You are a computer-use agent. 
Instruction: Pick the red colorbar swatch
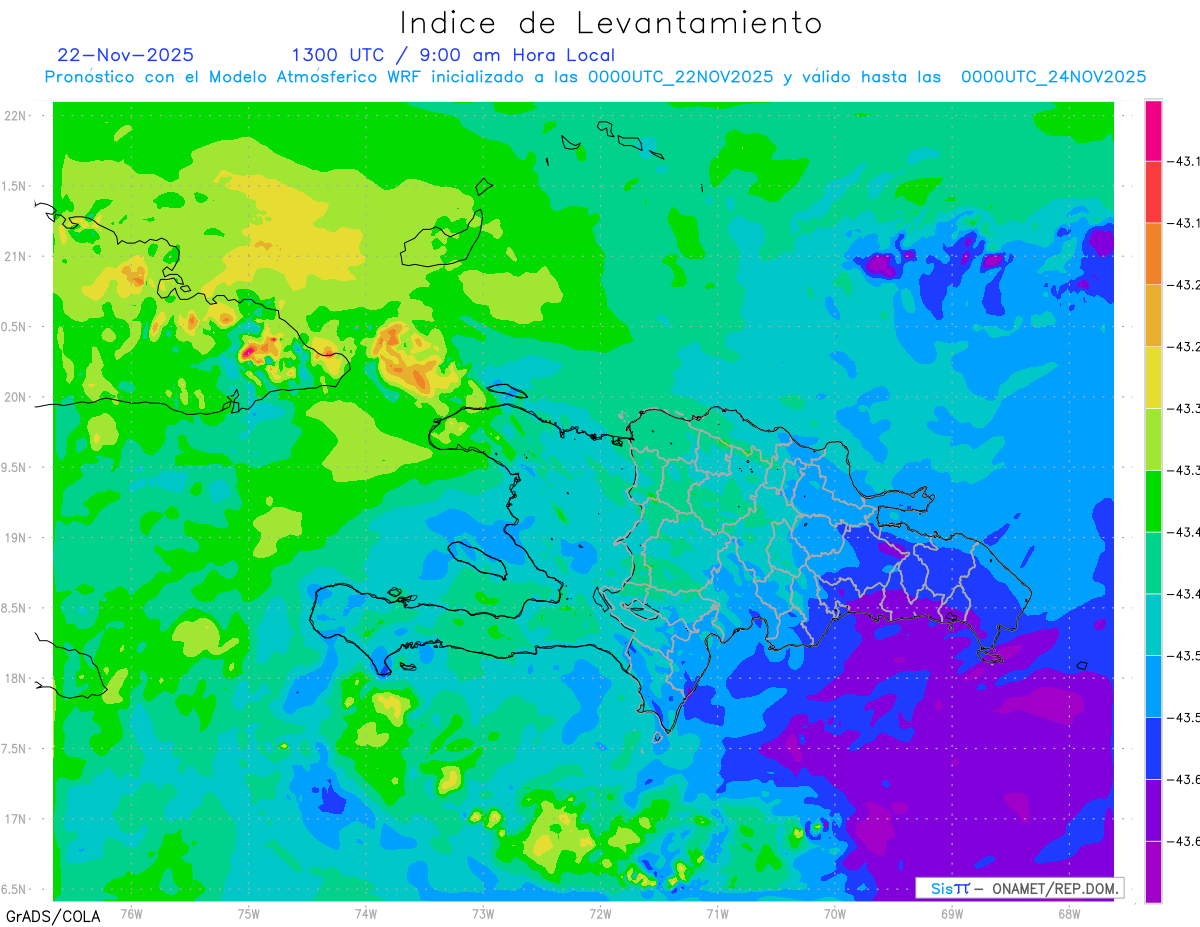pos(1153,191)
